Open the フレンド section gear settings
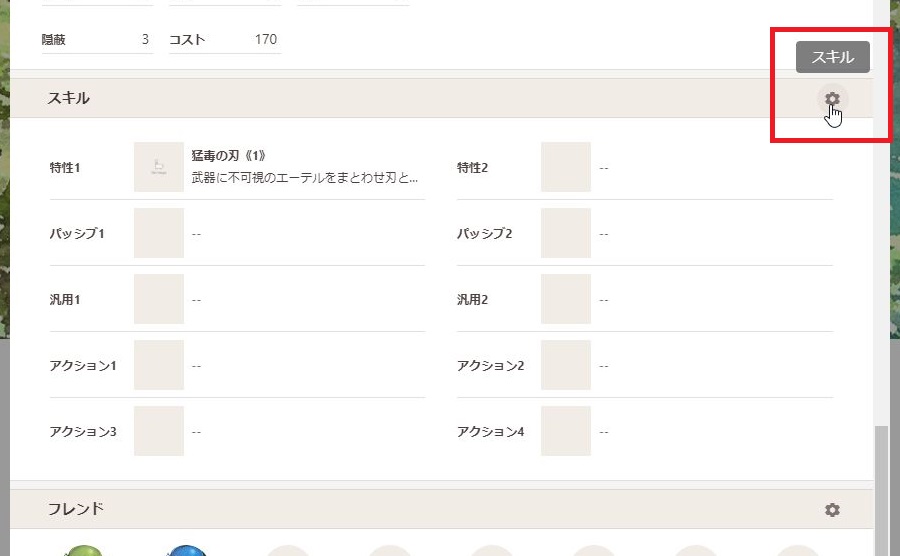The height and width of the screenshot is (556, 900). (832, 510)
